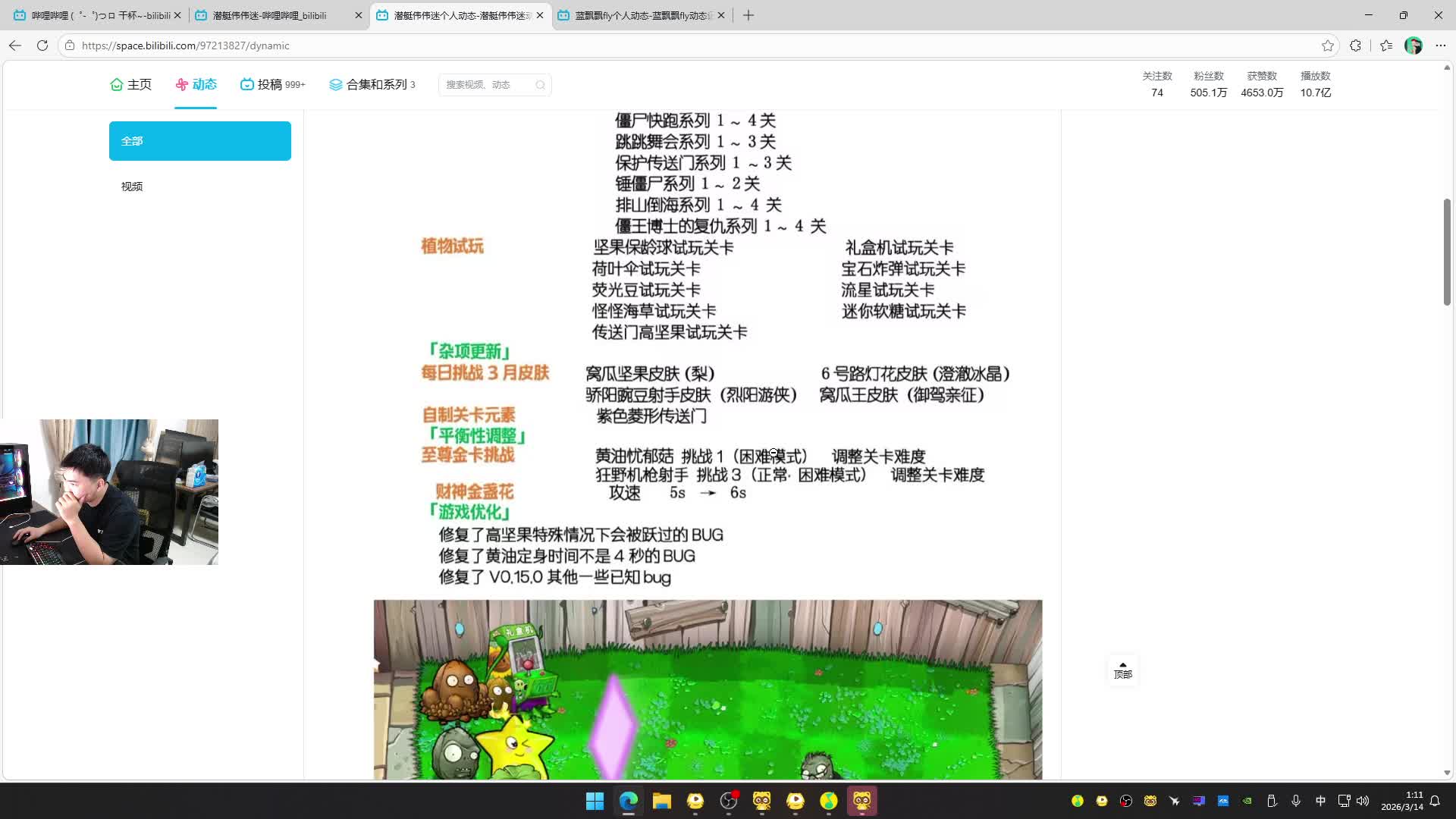
Task: Click 顶部 back-to-top button
Action: click(x=1122, y=670)
